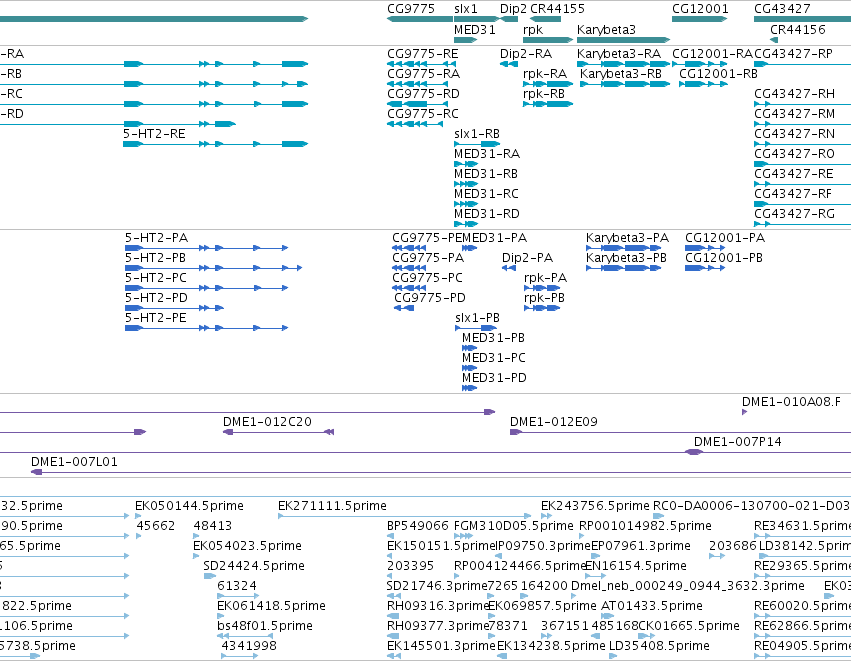The height and width of the screenshot is (661, 851).
Task: Click protein MED31-PD
Action: tap(469, 388)
